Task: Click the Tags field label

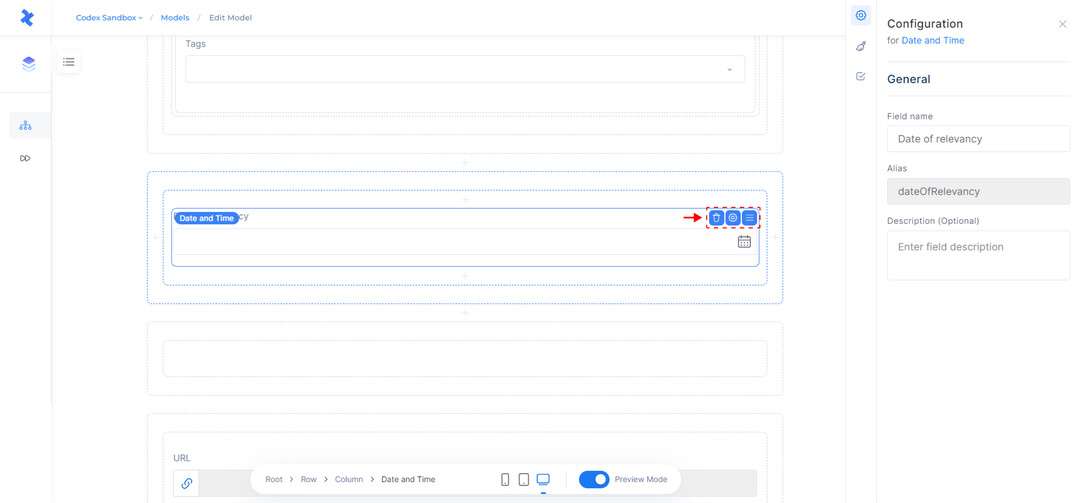Action: [x=196, y=43]
